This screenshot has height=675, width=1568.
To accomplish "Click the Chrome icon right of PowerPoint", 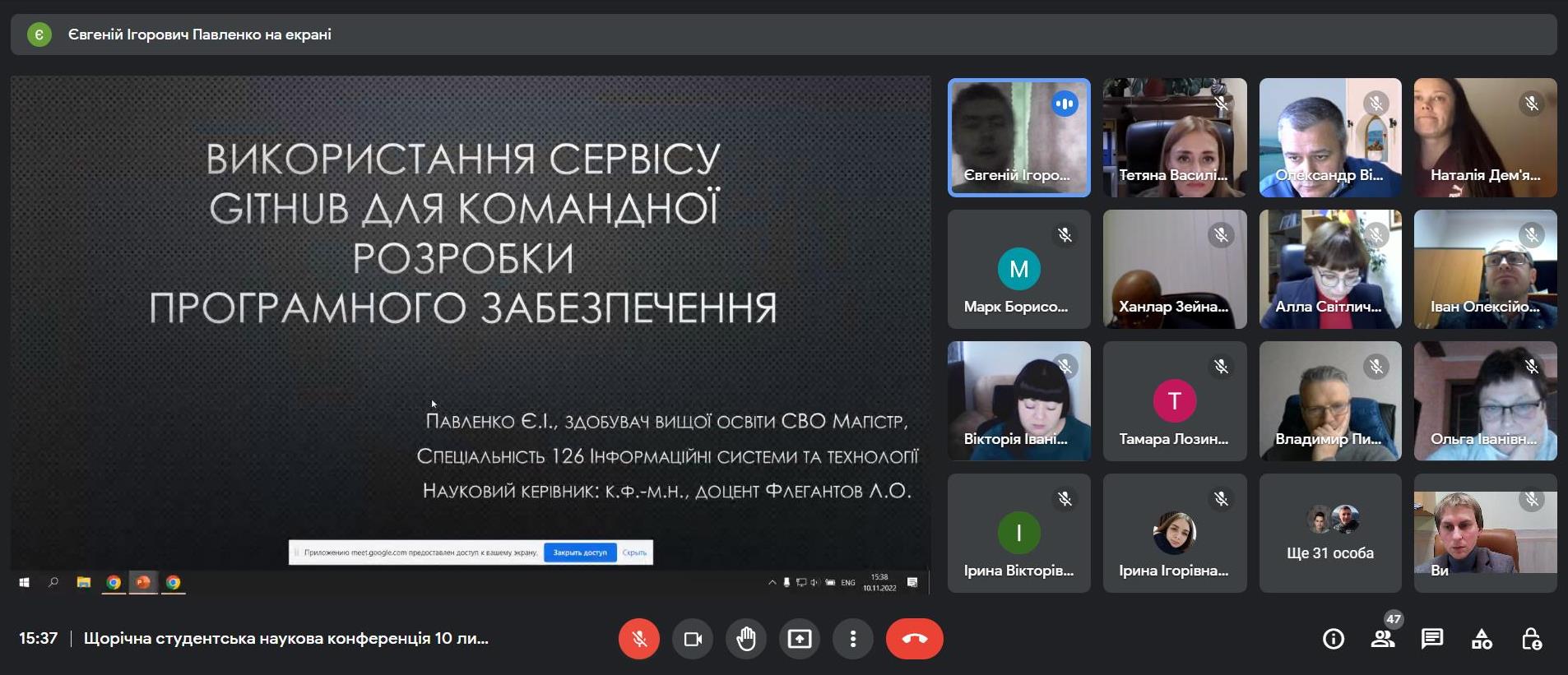I will pos(173,582).
